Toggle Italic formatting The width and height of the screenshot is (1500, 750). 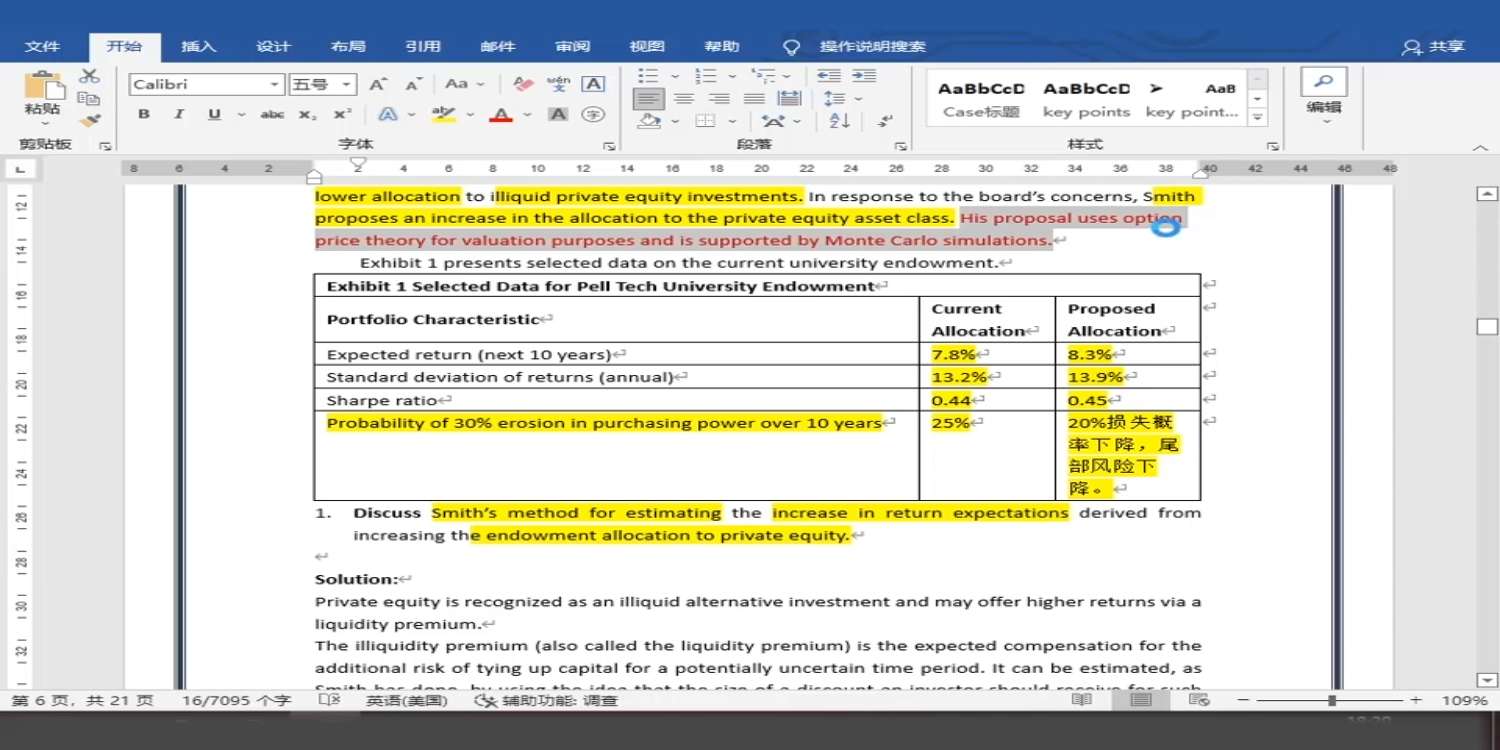[179, 115]
